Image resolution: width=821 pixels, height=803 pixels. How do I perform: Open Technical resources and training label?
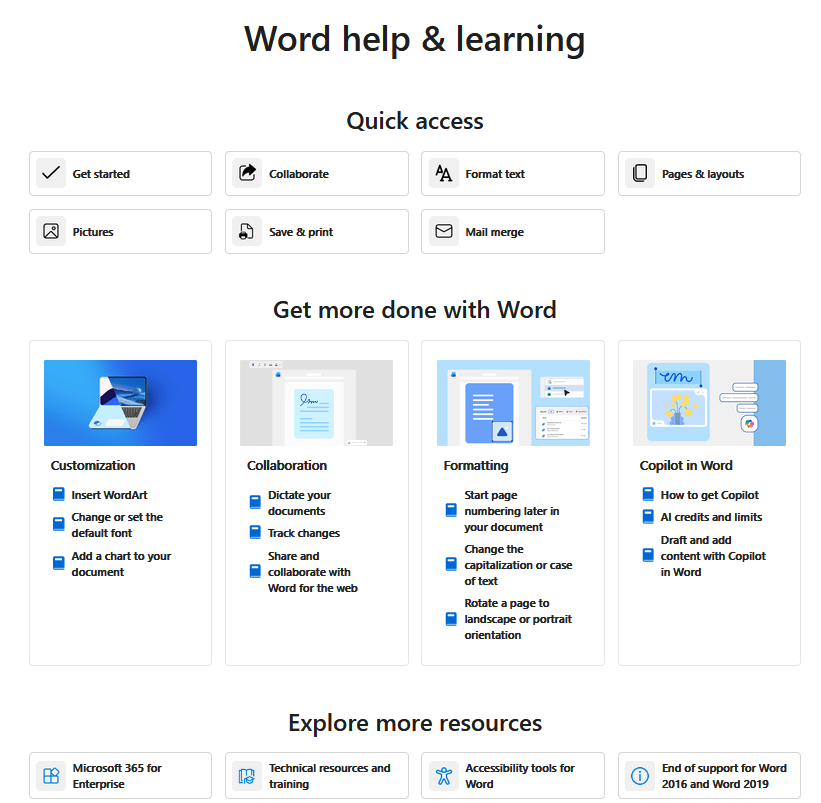(329, 776)
